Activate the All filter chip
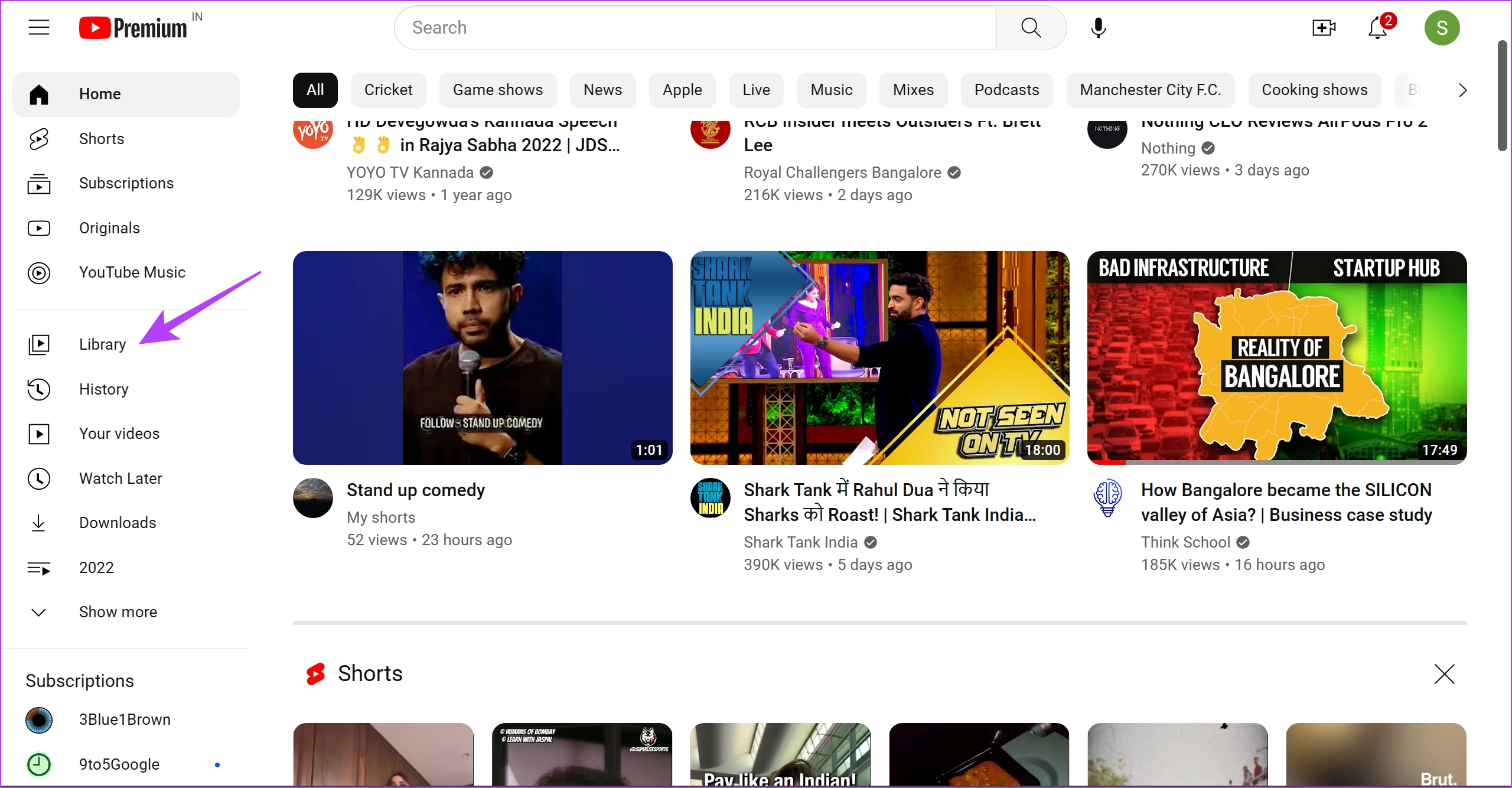Viewport: 1512px width, 788px height. tap(315, 90)
